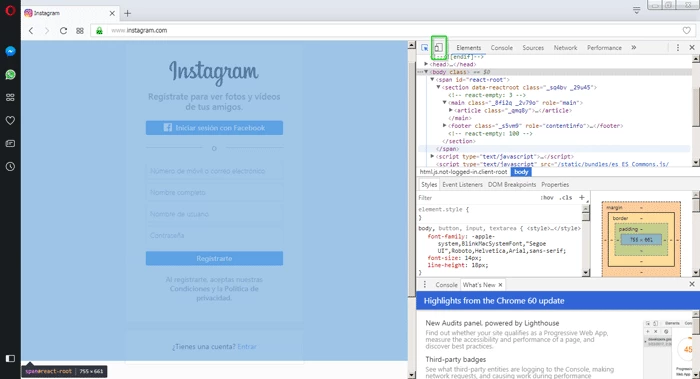Open History clock icon in sidebar
The width and height of the screenshot is (700, 379).
[10, 167]
